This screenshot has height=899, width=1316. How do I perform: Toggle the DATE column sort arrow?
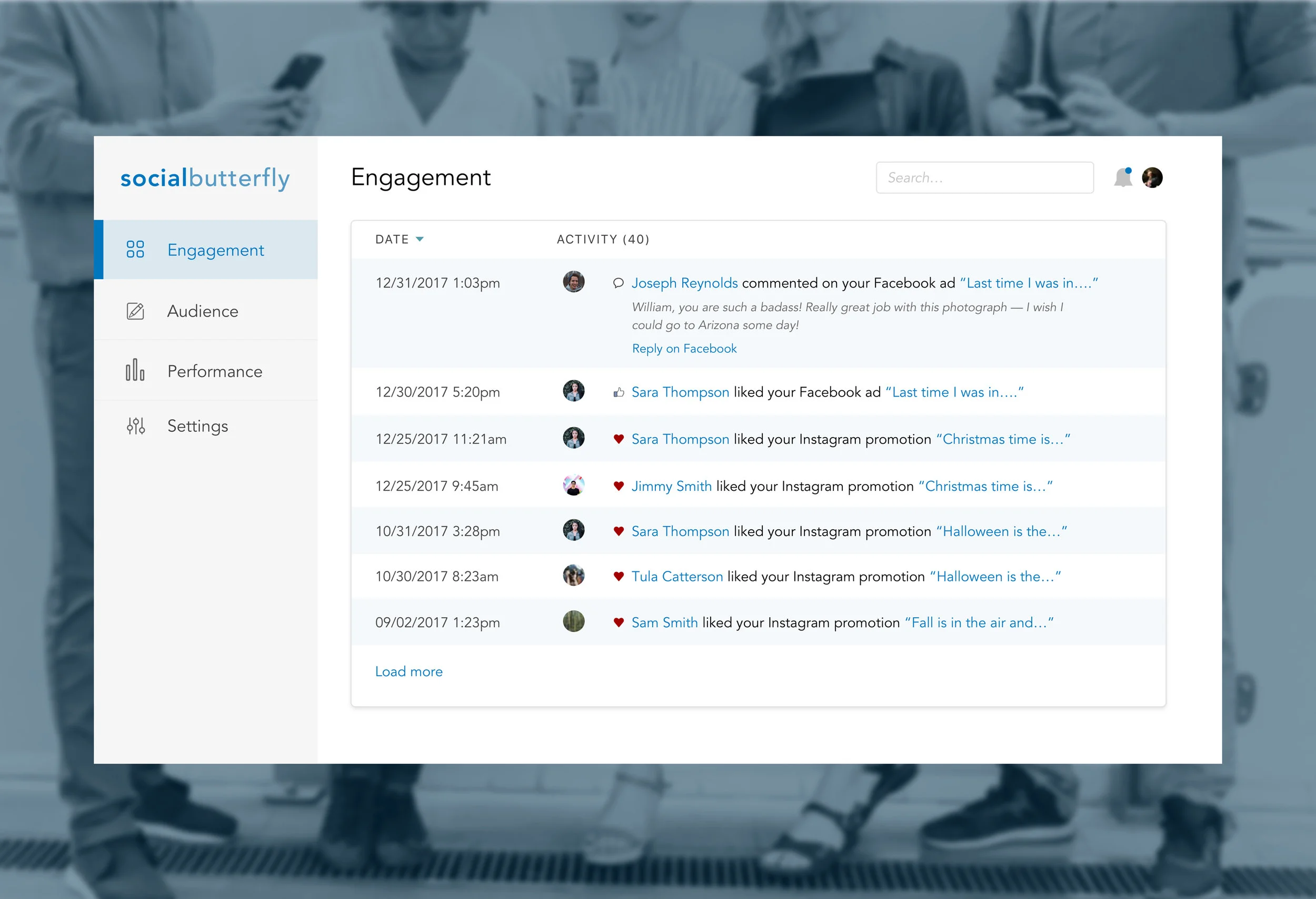coord(420,239)
